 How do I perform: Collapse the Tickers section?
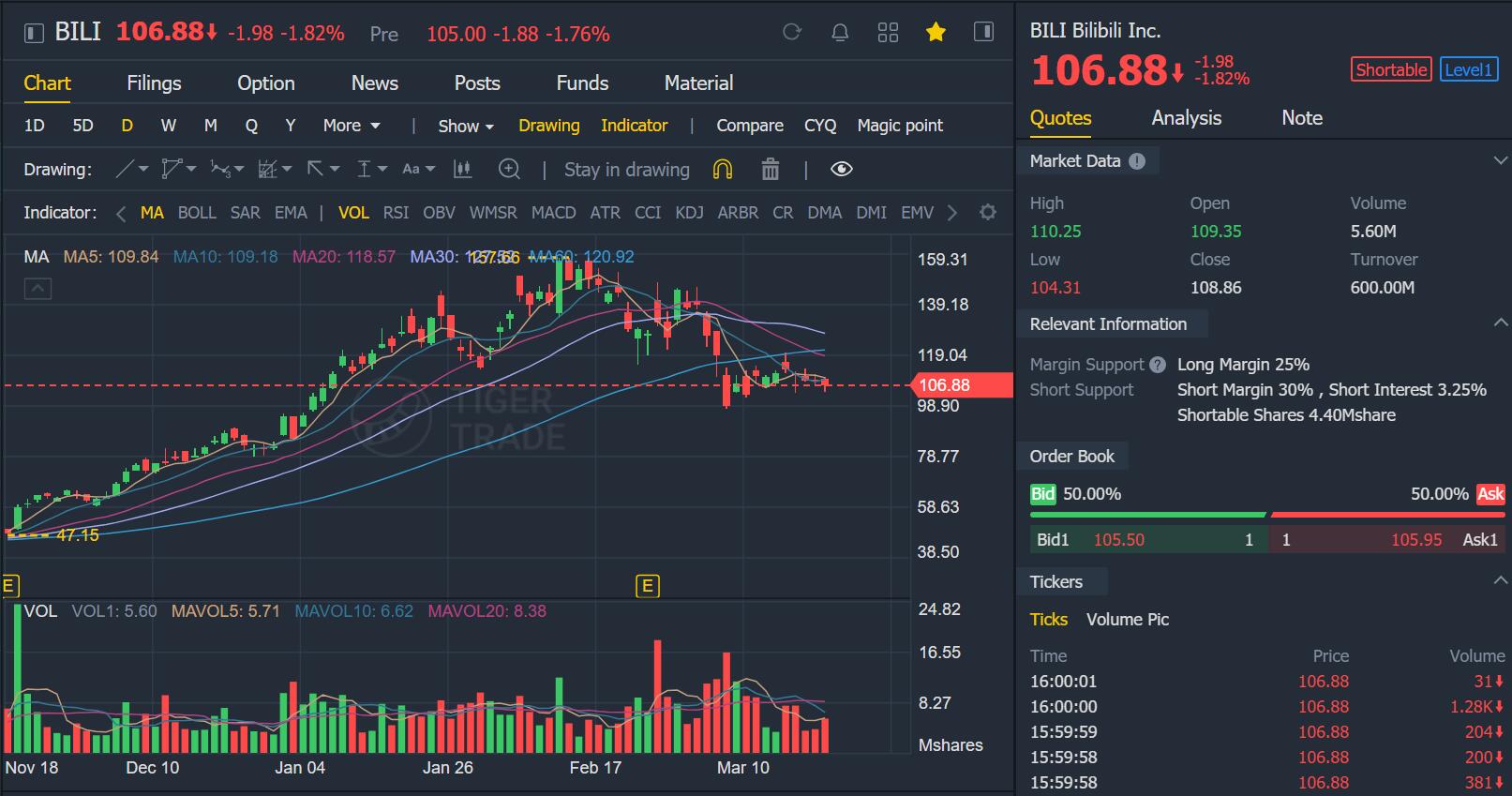pyautogui.click(x=1500, y=581)
